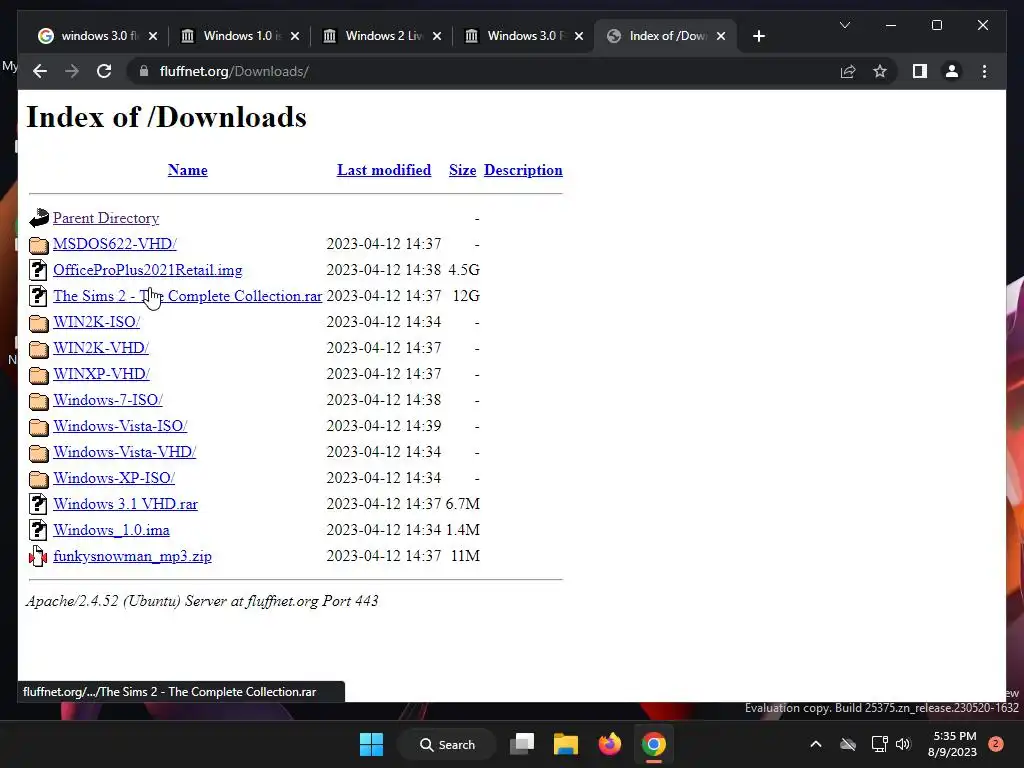Launch Firefox from the taskbar
1024x768 pixels.
(x=610, y=744)
